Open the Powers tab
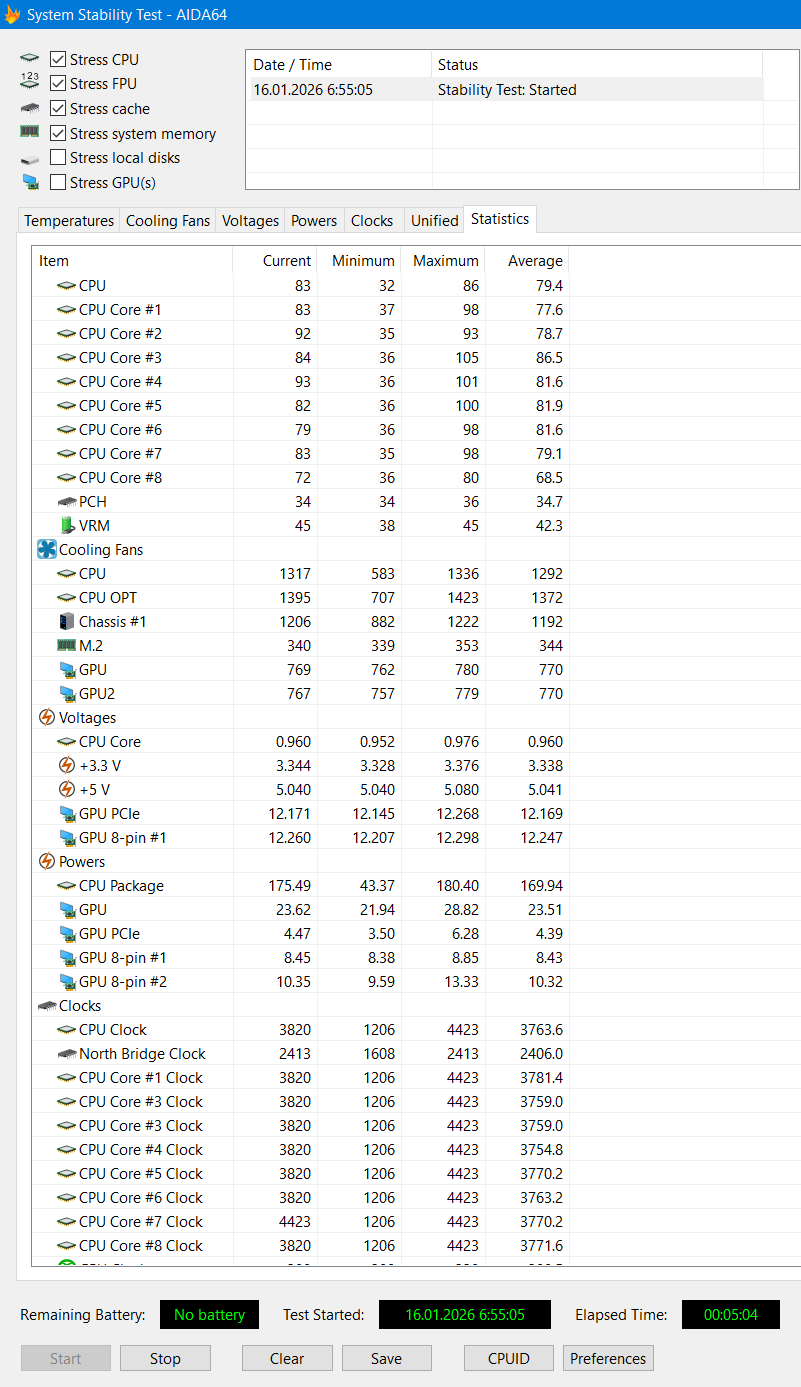Screen dimensions: 801x1387 coord(314,220)
